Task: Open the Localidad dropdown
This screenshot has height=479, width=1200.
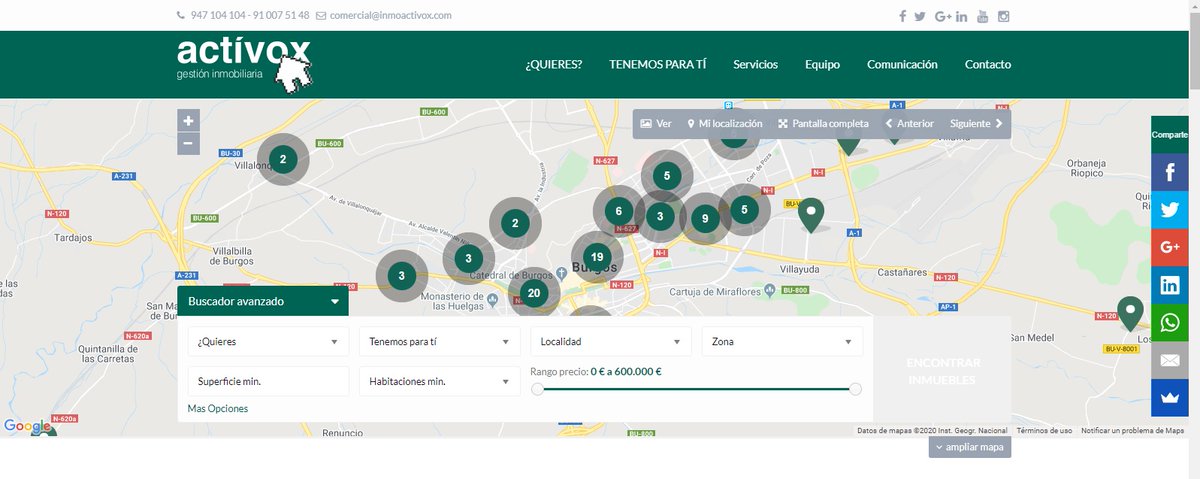Action: tap(611, 341)
